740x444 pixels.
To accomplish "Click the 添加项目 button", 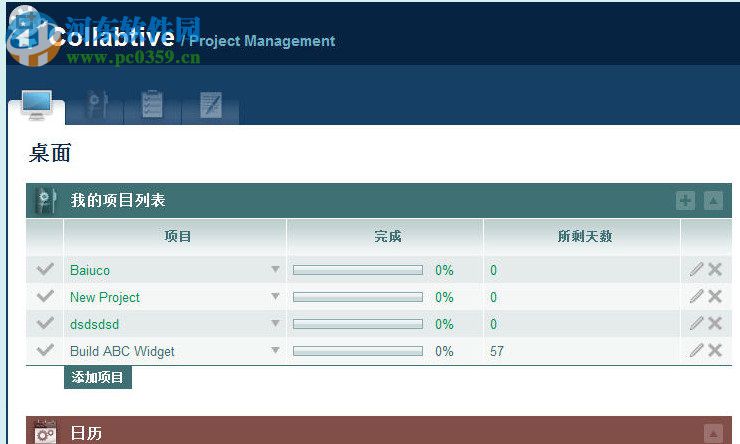I will [98, 377].
